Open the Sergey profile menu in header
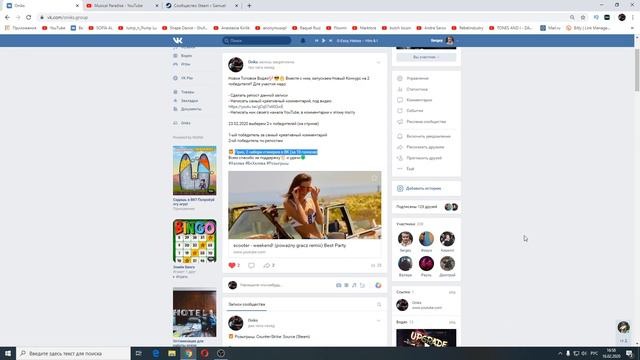The image size is (640, 360). point(444,40)
